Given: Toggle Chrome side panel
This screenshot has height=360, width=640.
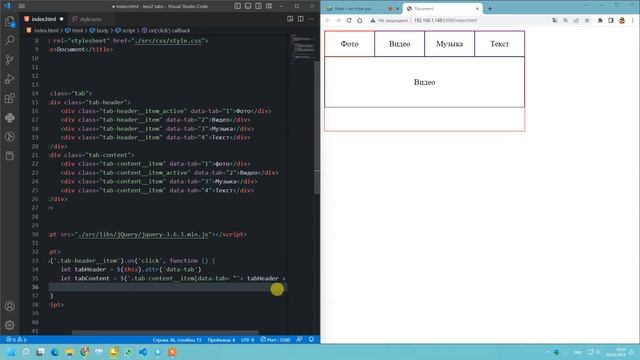Looking at the screenshot, I should pyautogui.click(x=611, y=20).
